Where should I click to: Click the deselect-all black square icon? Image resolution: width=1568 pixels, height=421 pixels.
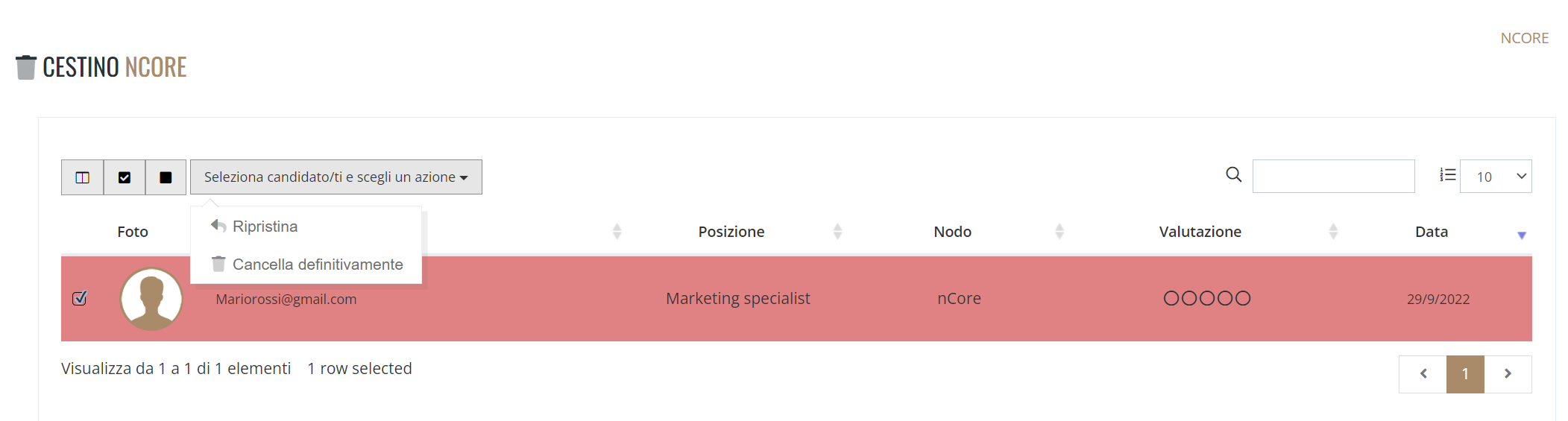166,177
